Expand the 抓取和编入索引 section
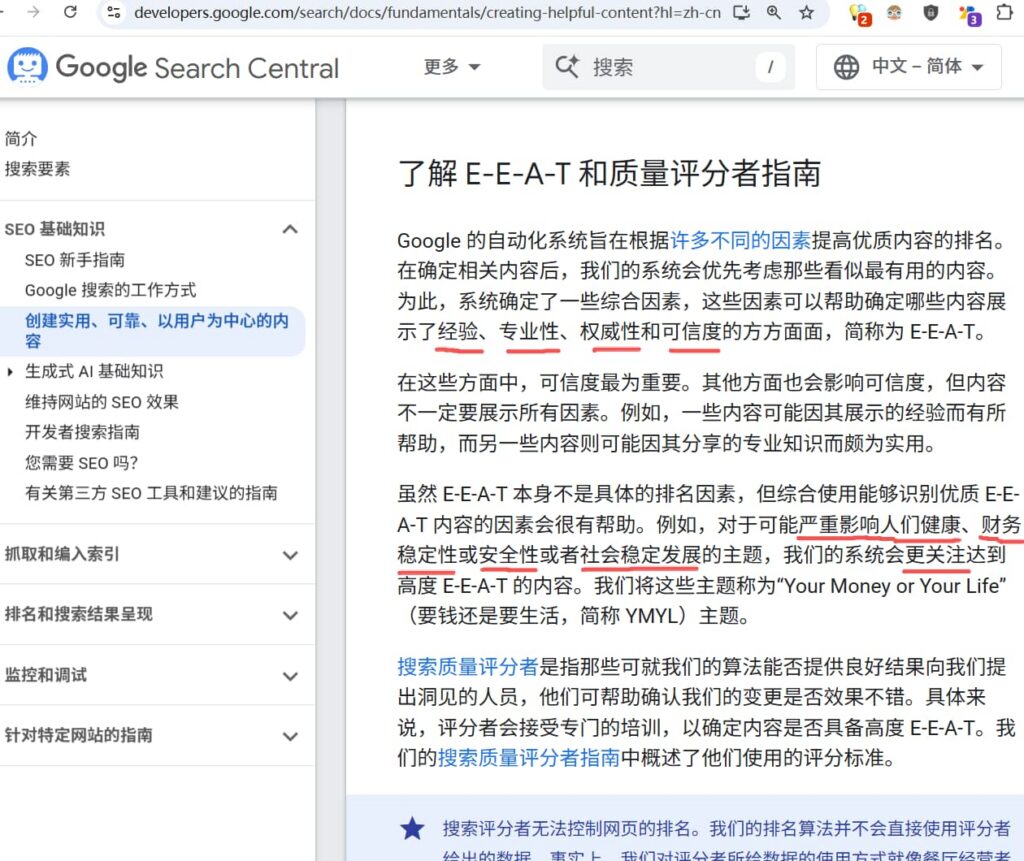The height and width of the screenshot is (861, 1024). (291, 555)
